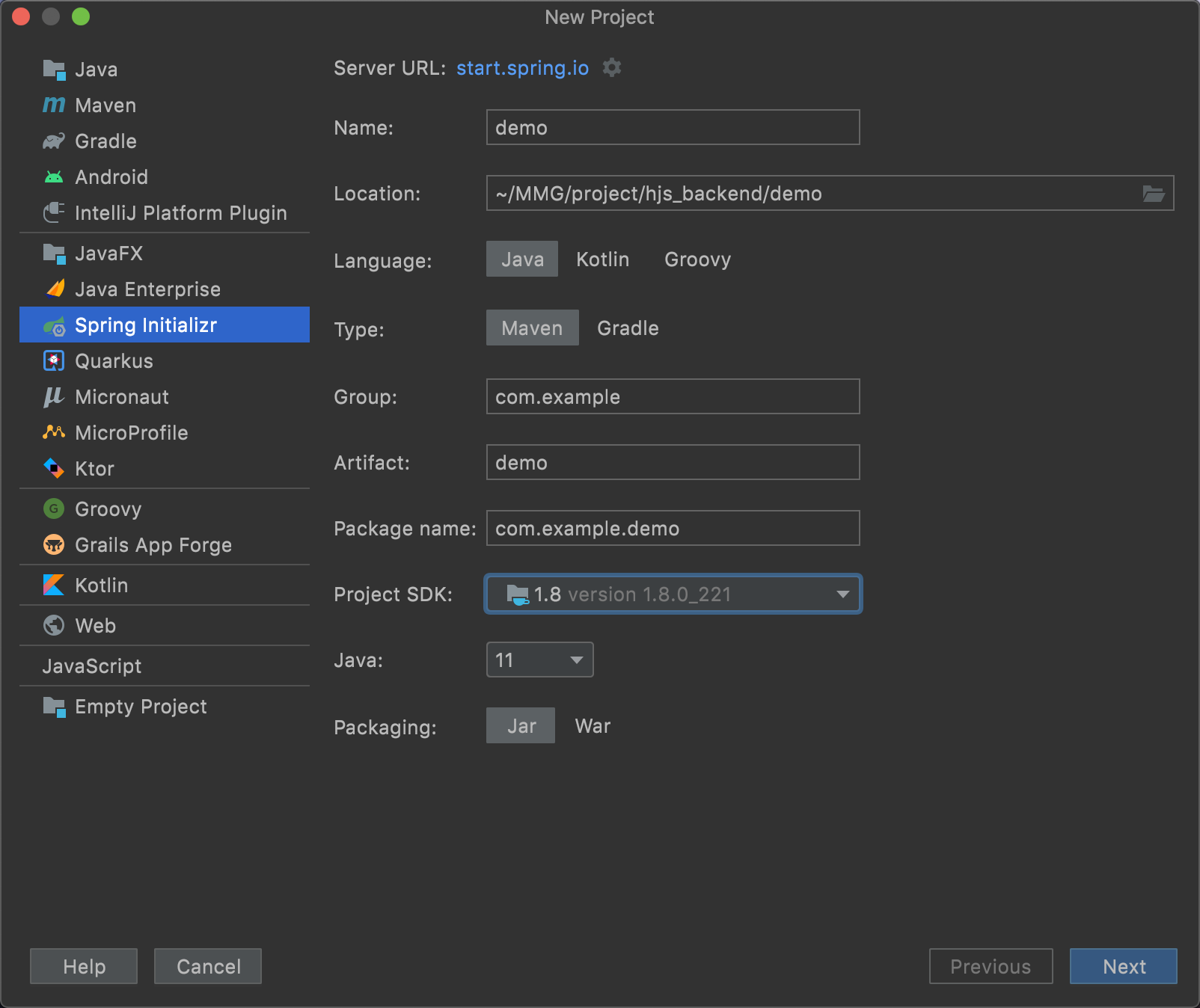The height and width of the screenshot is (1008, 1200).
Task: Click the Empty Project folder icon
Action: [x=54, y=707]
